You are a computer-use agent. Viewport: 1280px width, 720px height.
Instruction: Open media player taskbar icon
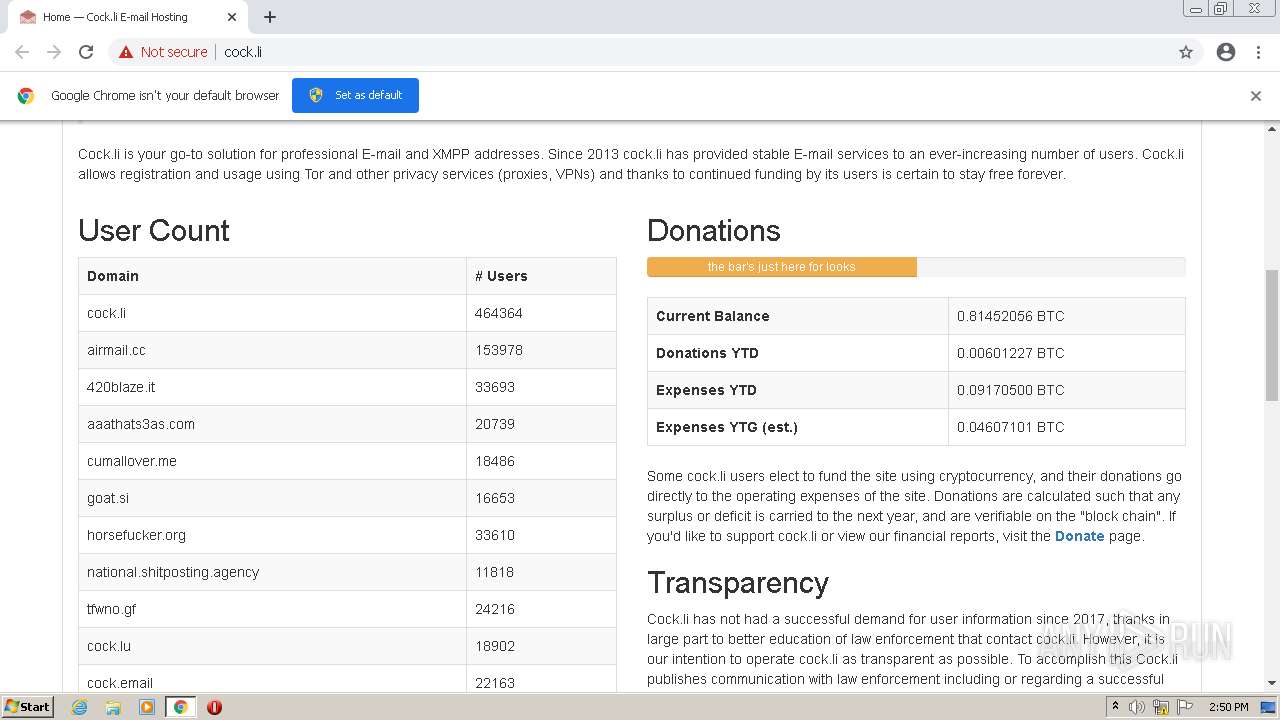(147, 707)
